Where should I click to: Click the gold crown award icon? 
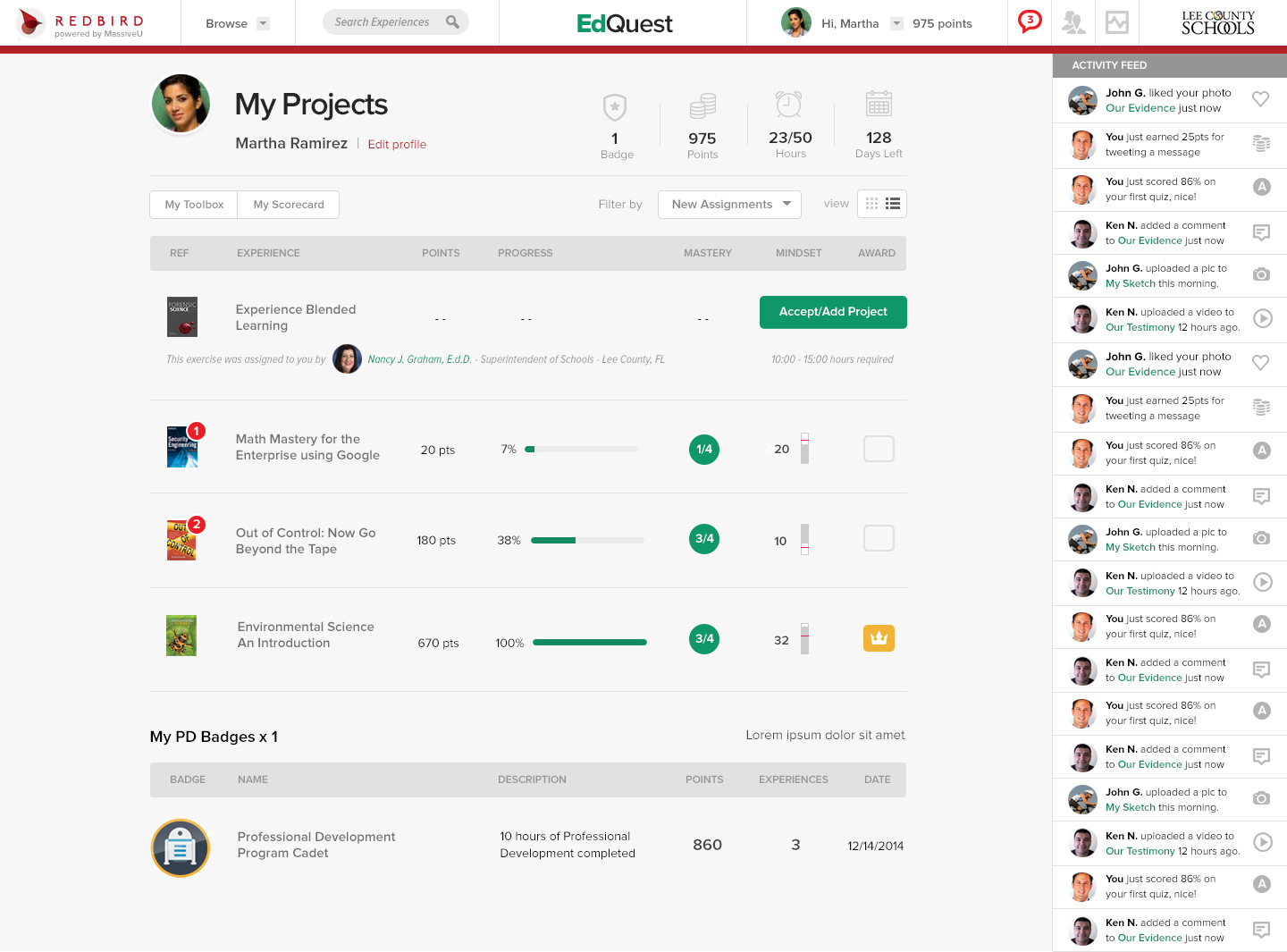(x=879, y=638)
